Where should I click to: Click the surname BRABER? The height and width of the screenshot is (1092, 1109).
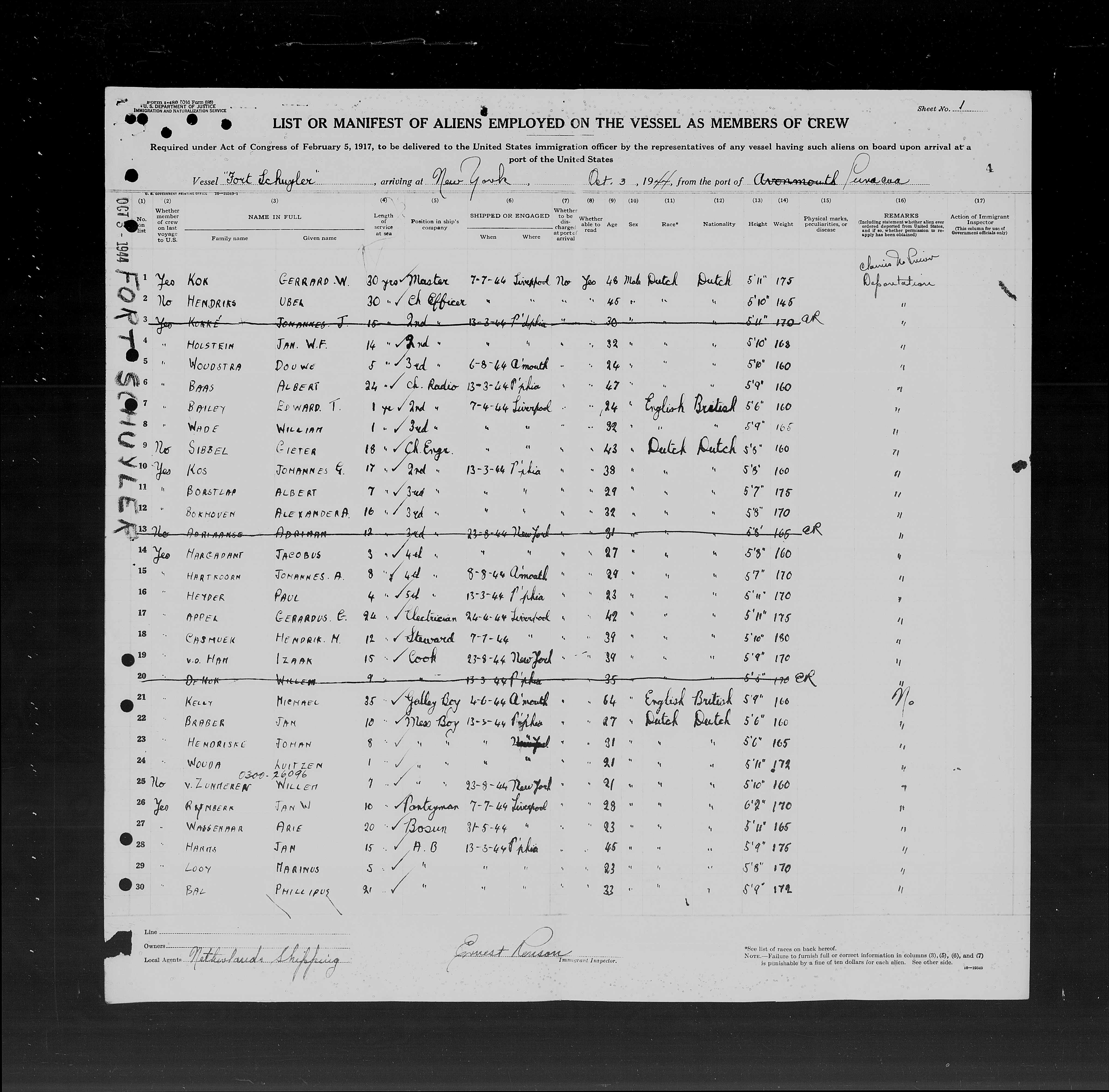205,723
